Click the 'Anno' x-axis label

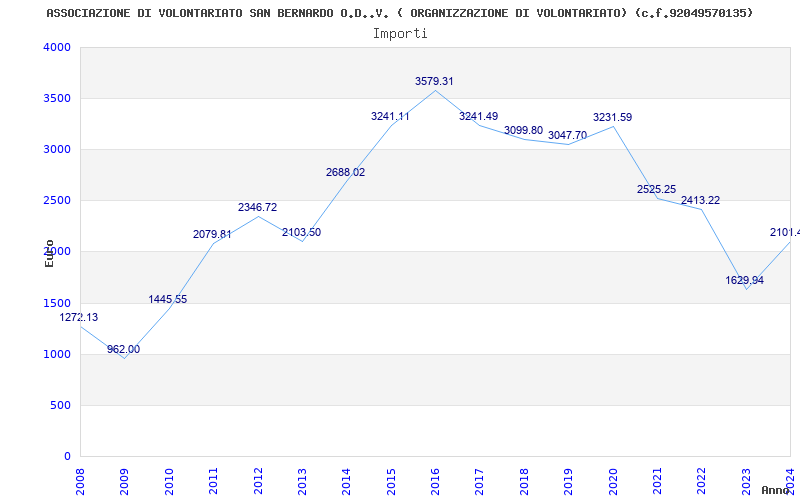775,490
